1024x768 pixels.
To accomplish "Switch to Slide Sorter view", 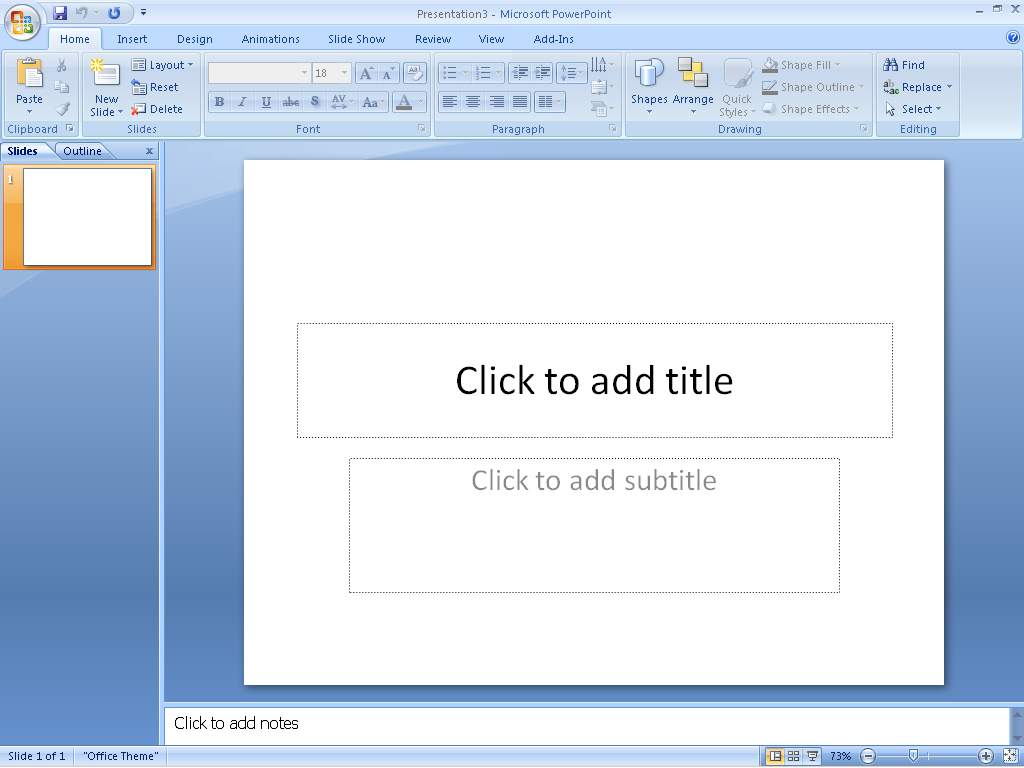I will [x=793, y=756].
